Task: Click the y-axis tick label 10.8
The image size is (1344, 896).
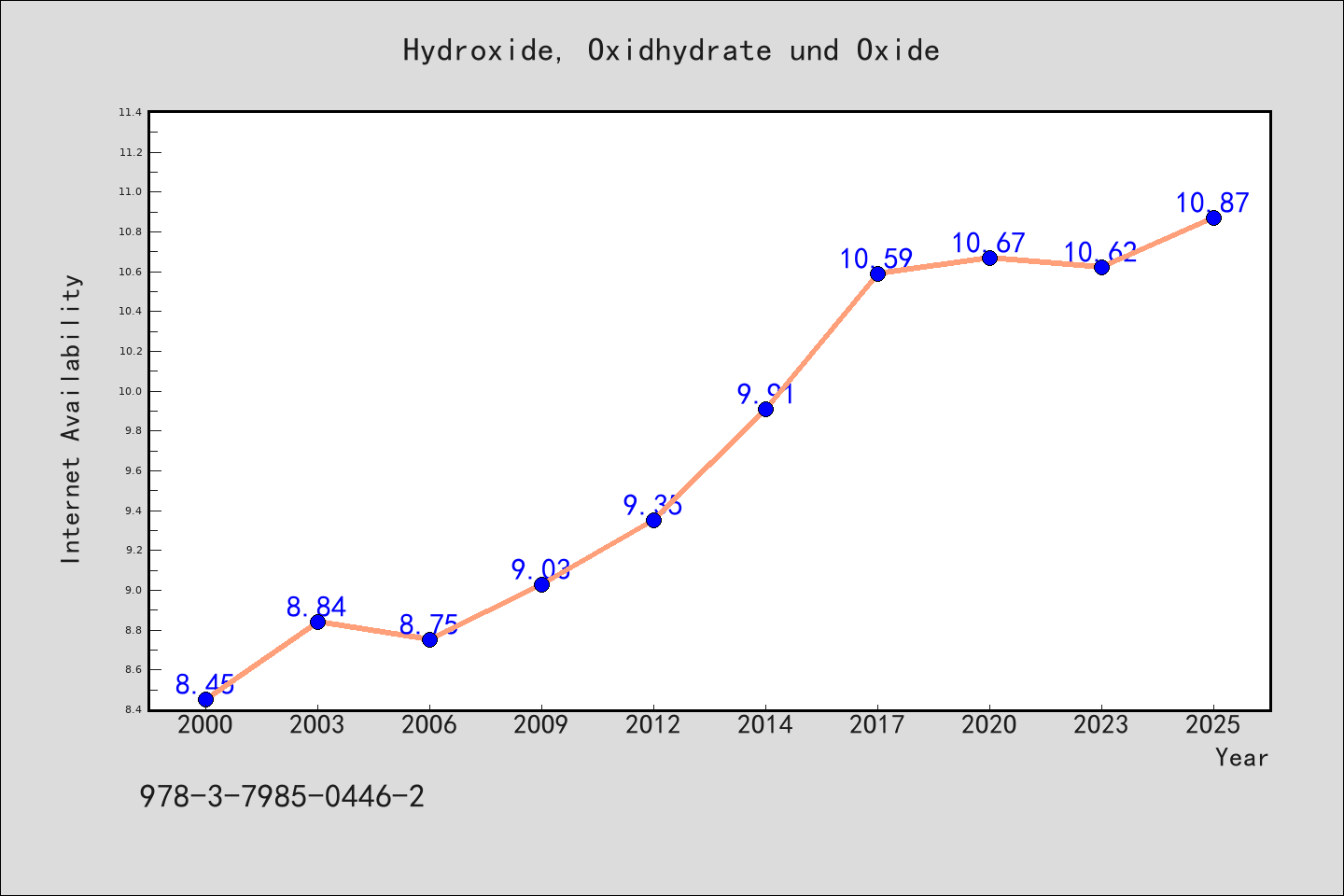Action: pos(130,232)
